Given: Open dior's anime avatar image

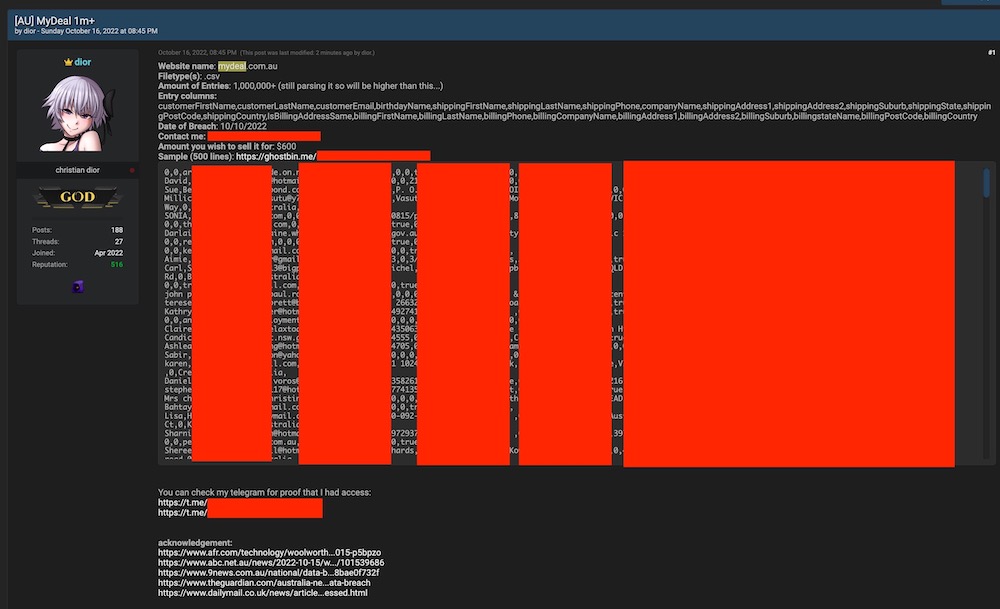Looking at the screenshot, I should click(x=78, y=114).
